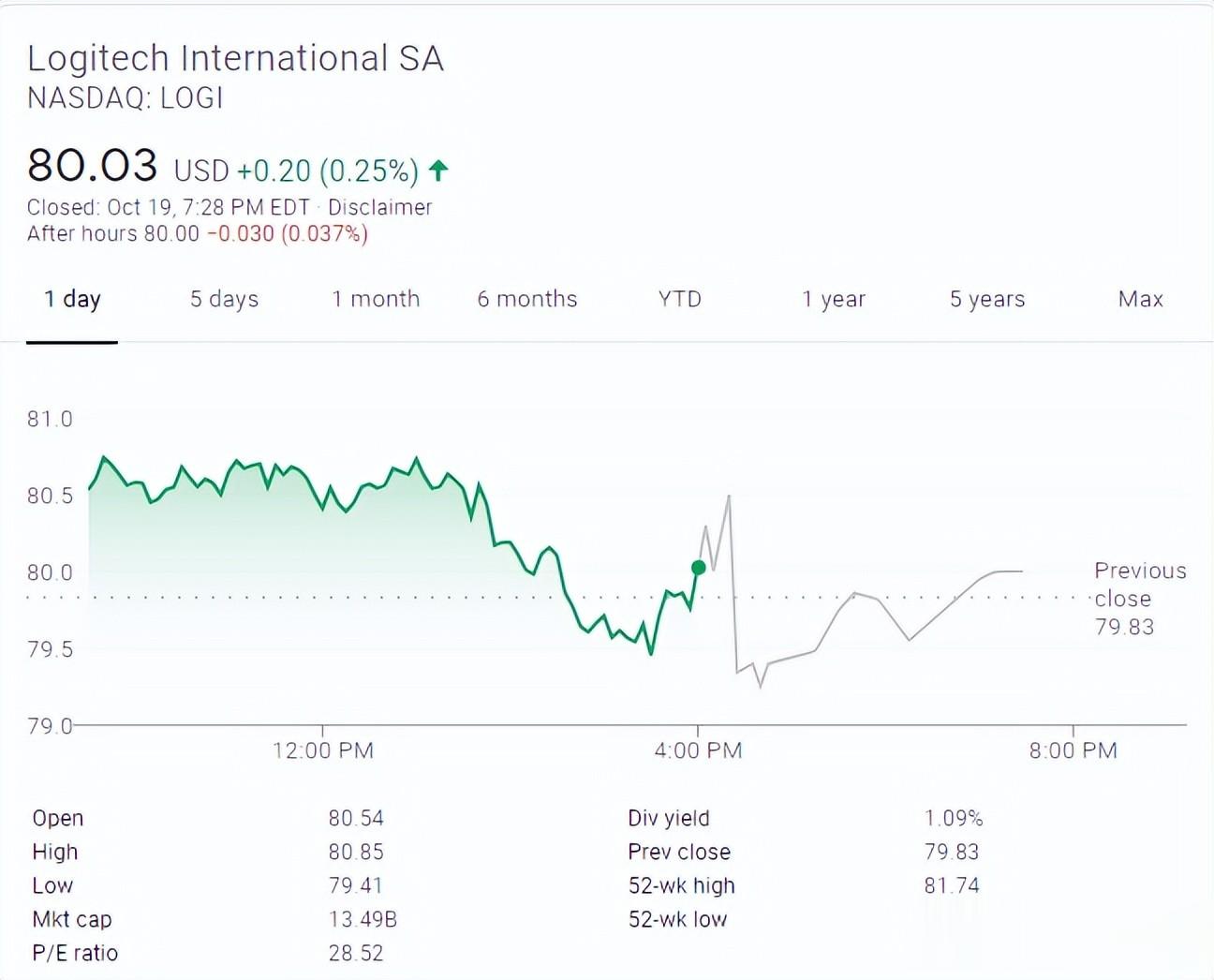The image size is (1214, 980).
Task: Click the green up arrow icon
Action: pos(438,170)
